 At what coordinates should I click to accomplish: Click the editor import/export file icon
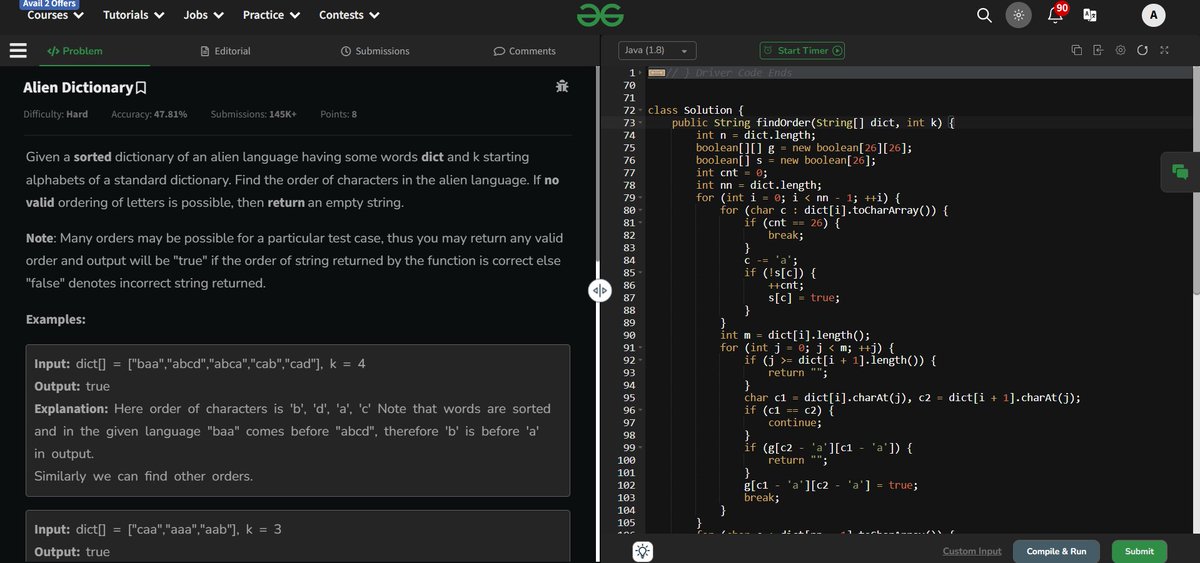1097,50
